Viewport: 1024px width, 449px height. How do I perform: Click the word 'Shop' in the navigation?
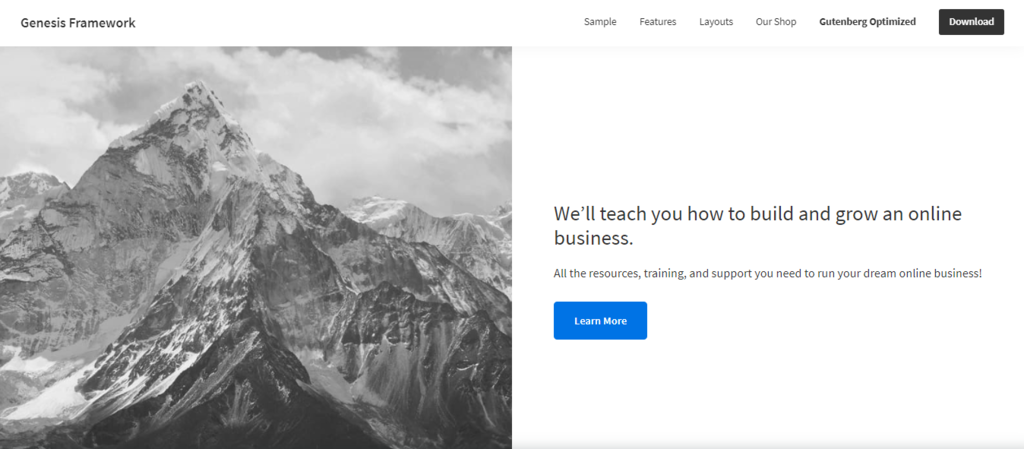[x=785, y=22]
